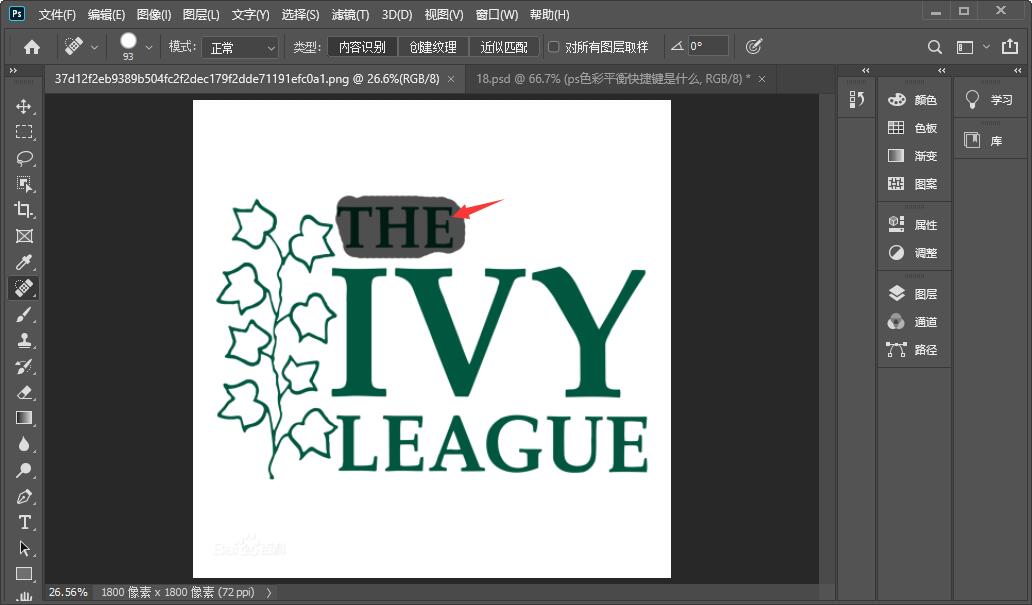The image size is (1032, 605).
Task: Open the 色板 panel
Action: click(914, 128)
